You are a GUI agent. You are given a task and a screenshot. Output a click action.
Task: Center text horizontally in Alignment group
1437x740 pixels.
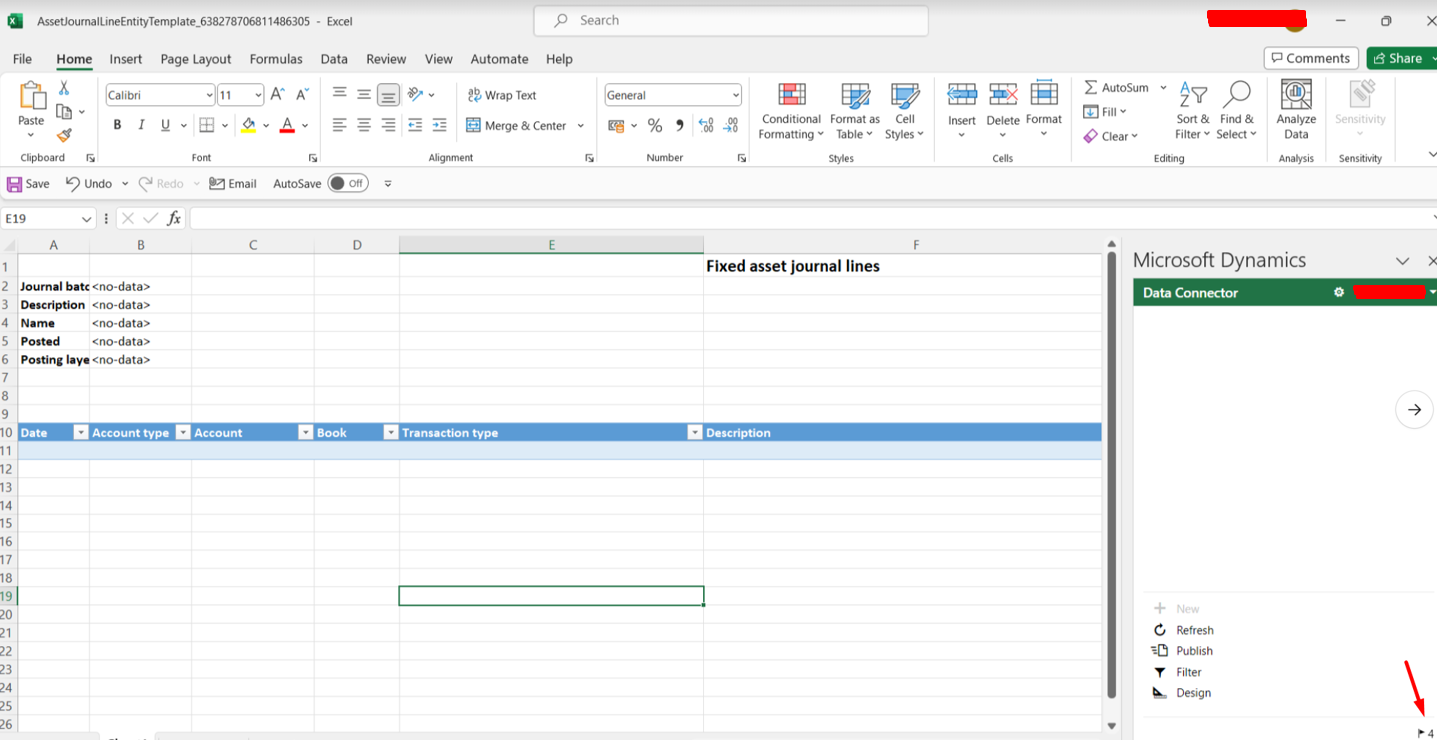[x=364, y=125]
